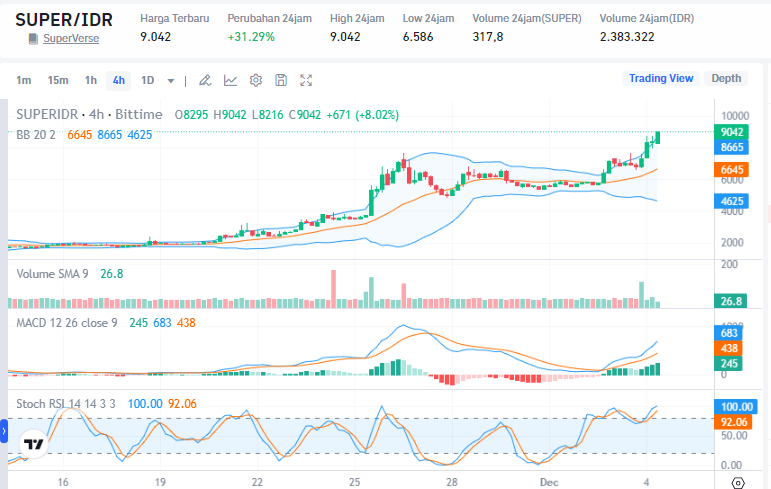Image resolution: width=771 pixels, height=489 pixels.
Task: Switch to 1h timeframe
Action: (91, 80)
